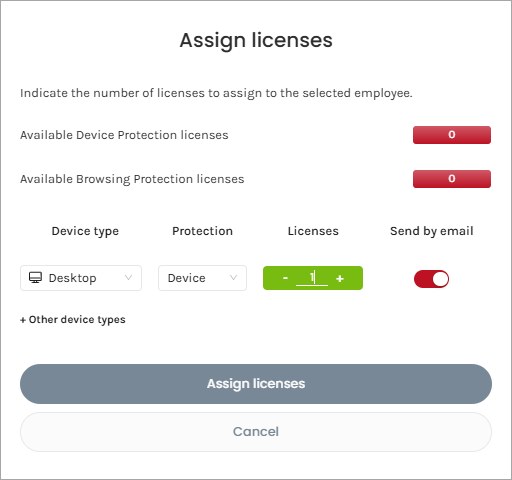The image size is (512, 480).
Task: Cancel the assign licenses dialog
Action: click(256, 432)
